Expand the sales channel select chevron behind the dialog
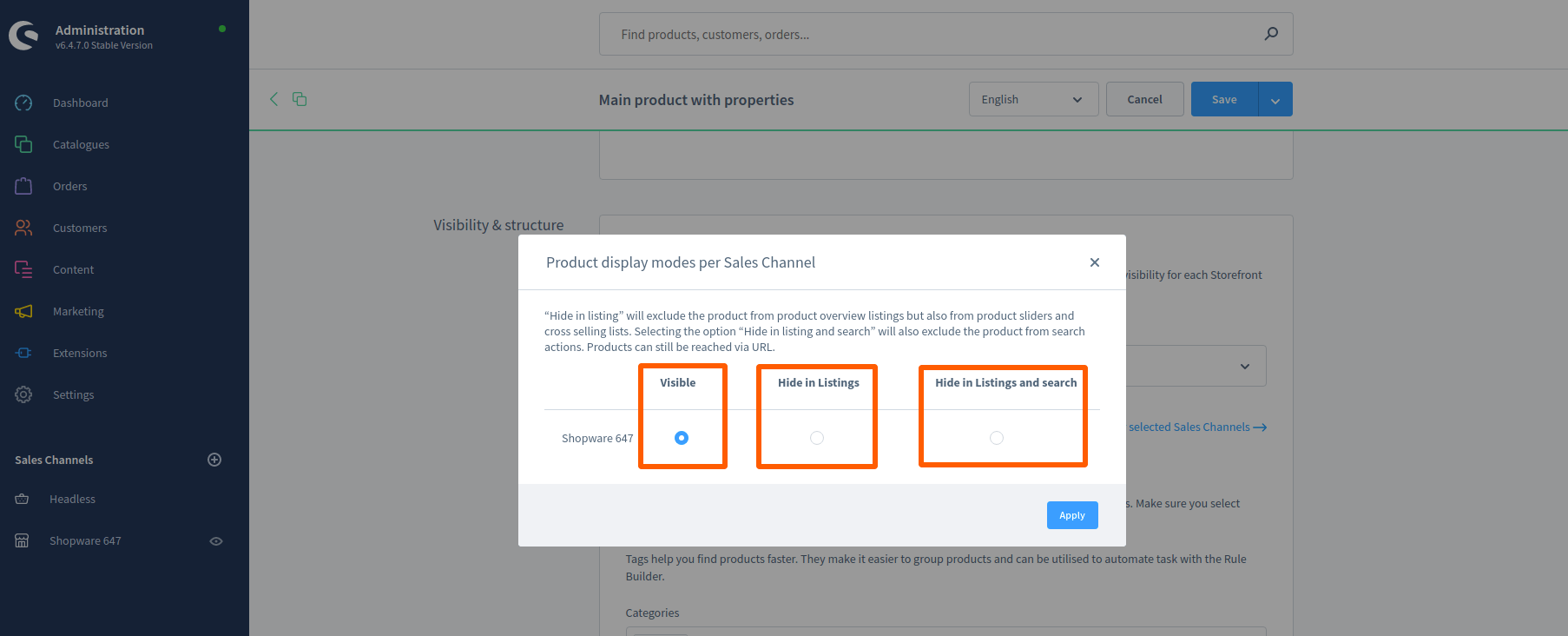This screenshot has height=636, width=1568. [x=1245, y=367]
